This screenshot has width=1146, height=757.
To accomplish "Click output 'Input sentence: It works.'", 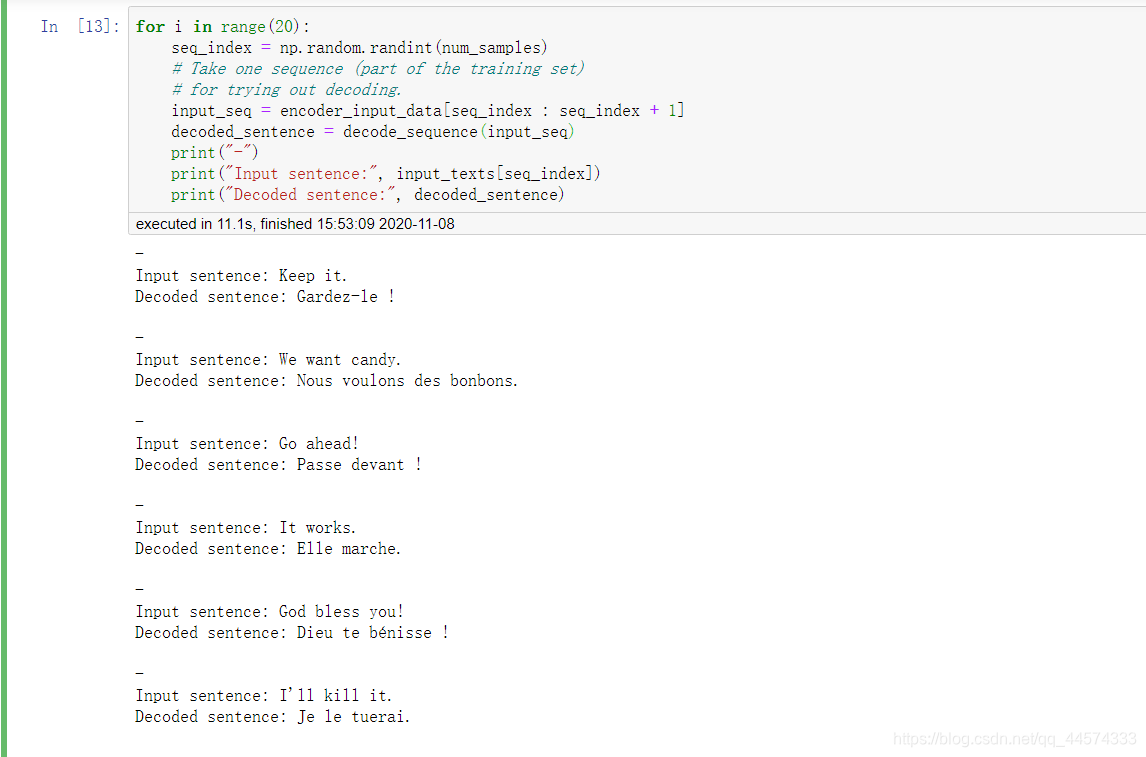I will click(x=245, y=528).
